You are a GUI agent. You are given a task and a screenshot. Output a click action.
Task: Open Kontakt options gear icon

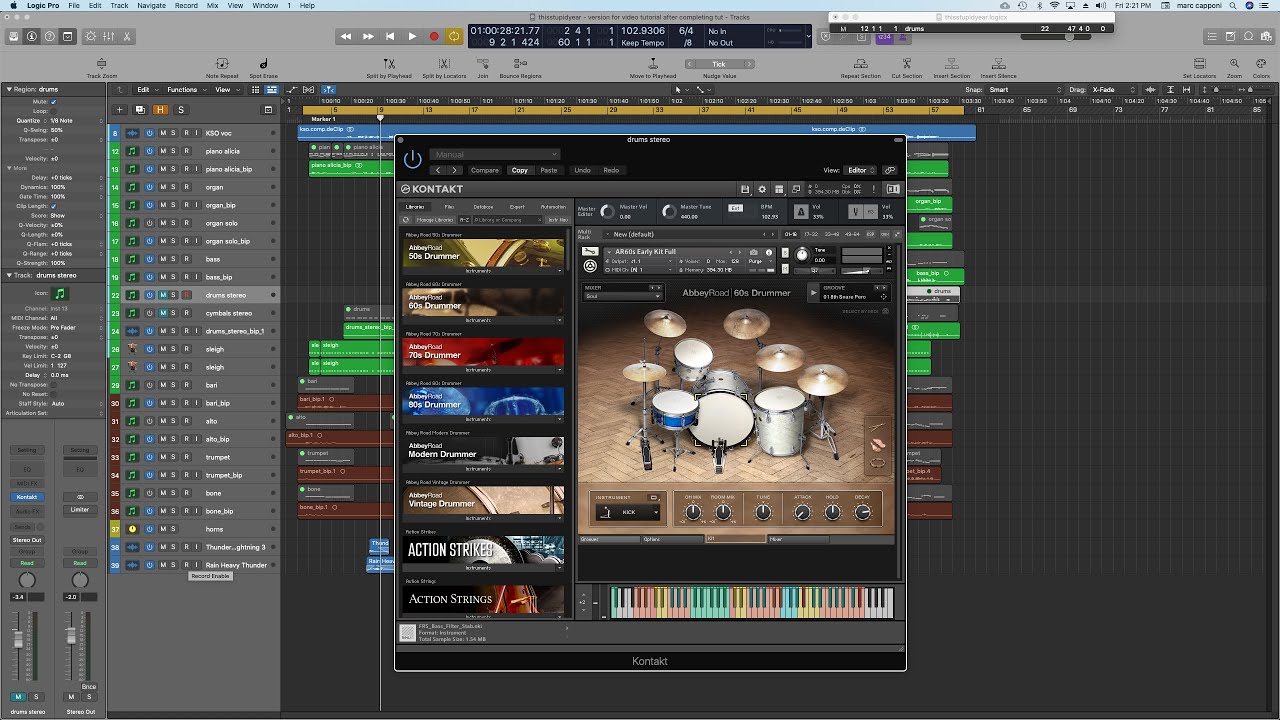tap(762, 189)
